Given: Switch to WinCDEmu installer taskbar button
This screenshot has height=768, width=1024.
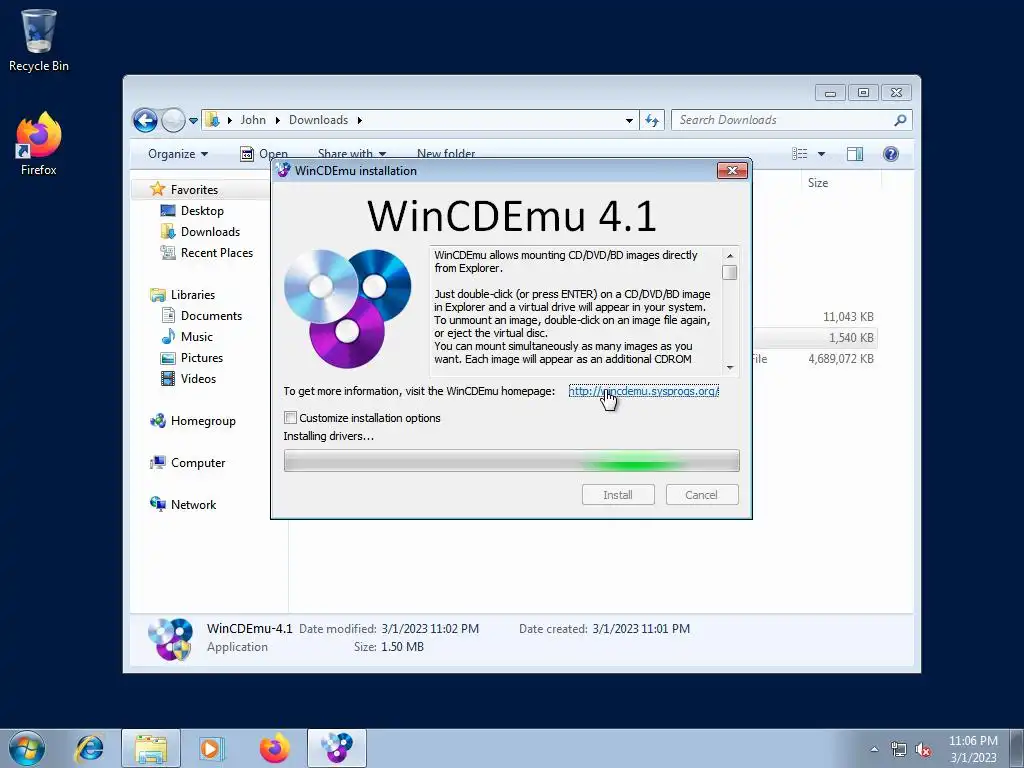Looking at the screenshot, I should (337, 748).
